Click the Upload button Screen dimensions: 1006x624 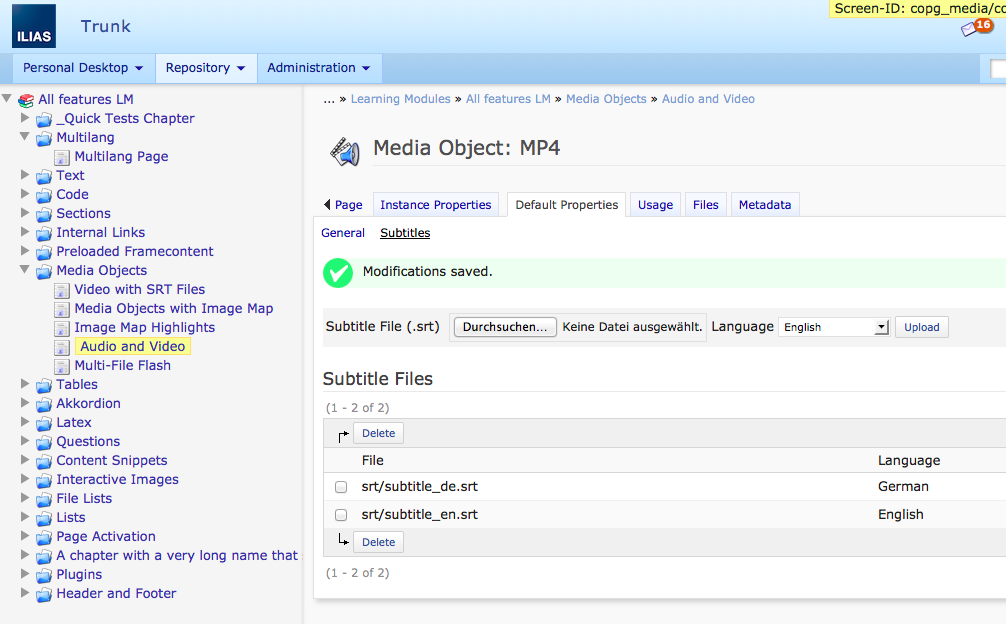tap(921, 327)
